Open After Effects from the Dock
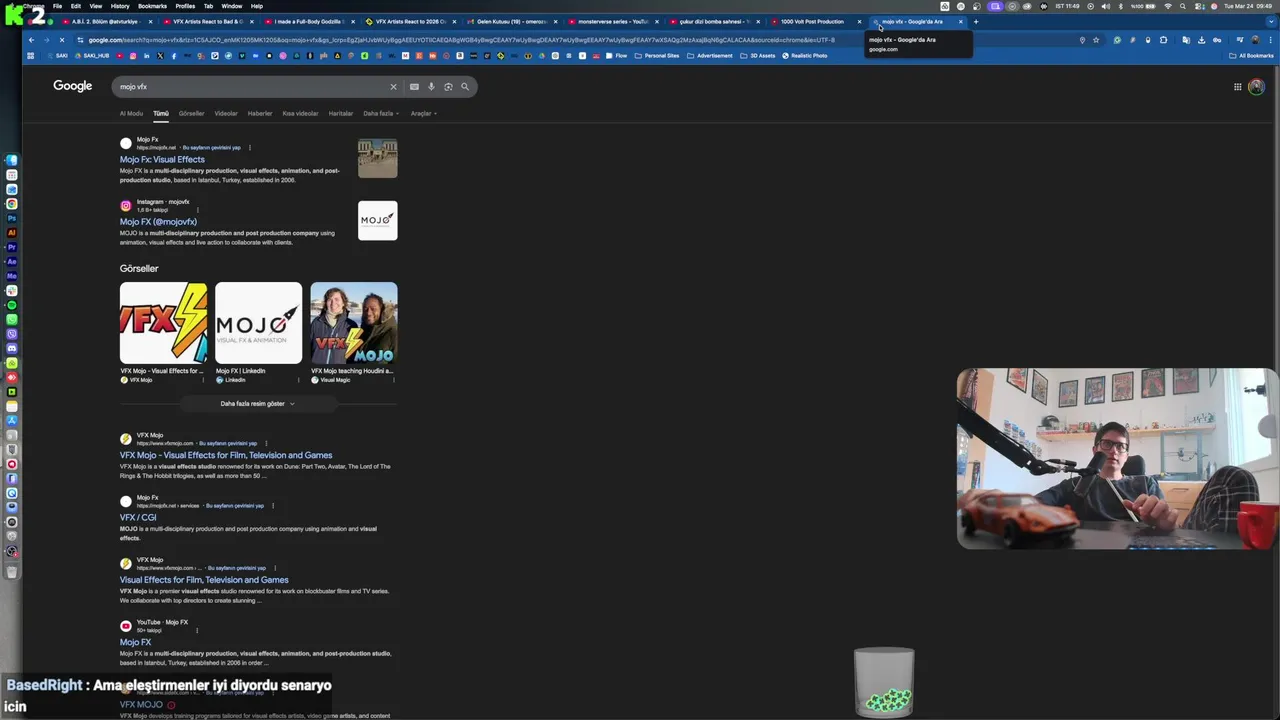Screen dimensions: 1280x720 pos(12,261)
